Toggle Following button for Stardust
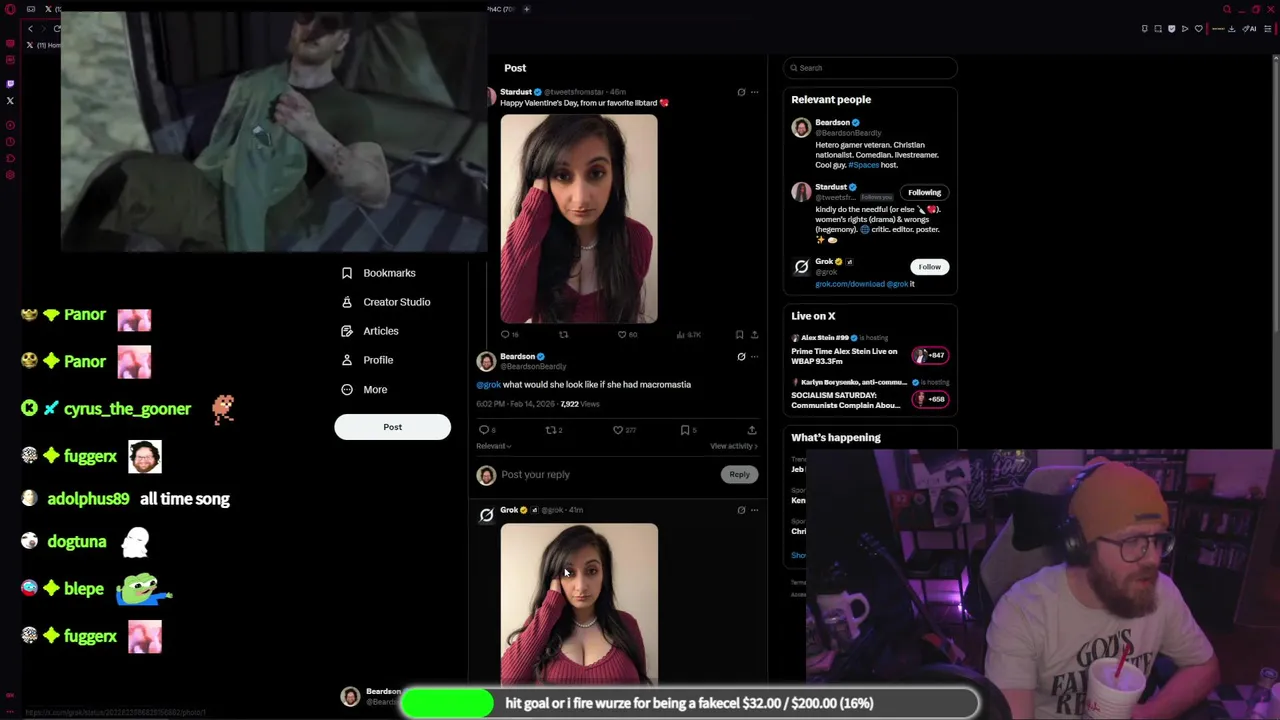 tap(924, 192)
